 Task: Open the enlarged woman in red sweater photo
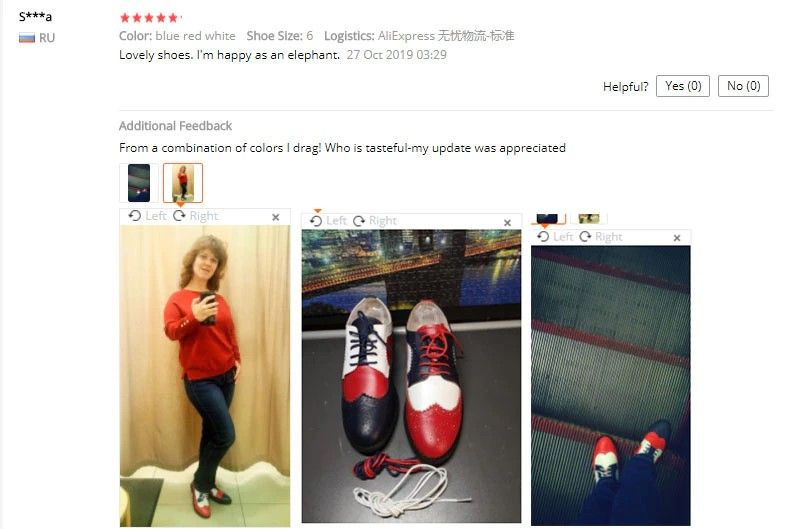pyautogui.click(x=205, y=376)
